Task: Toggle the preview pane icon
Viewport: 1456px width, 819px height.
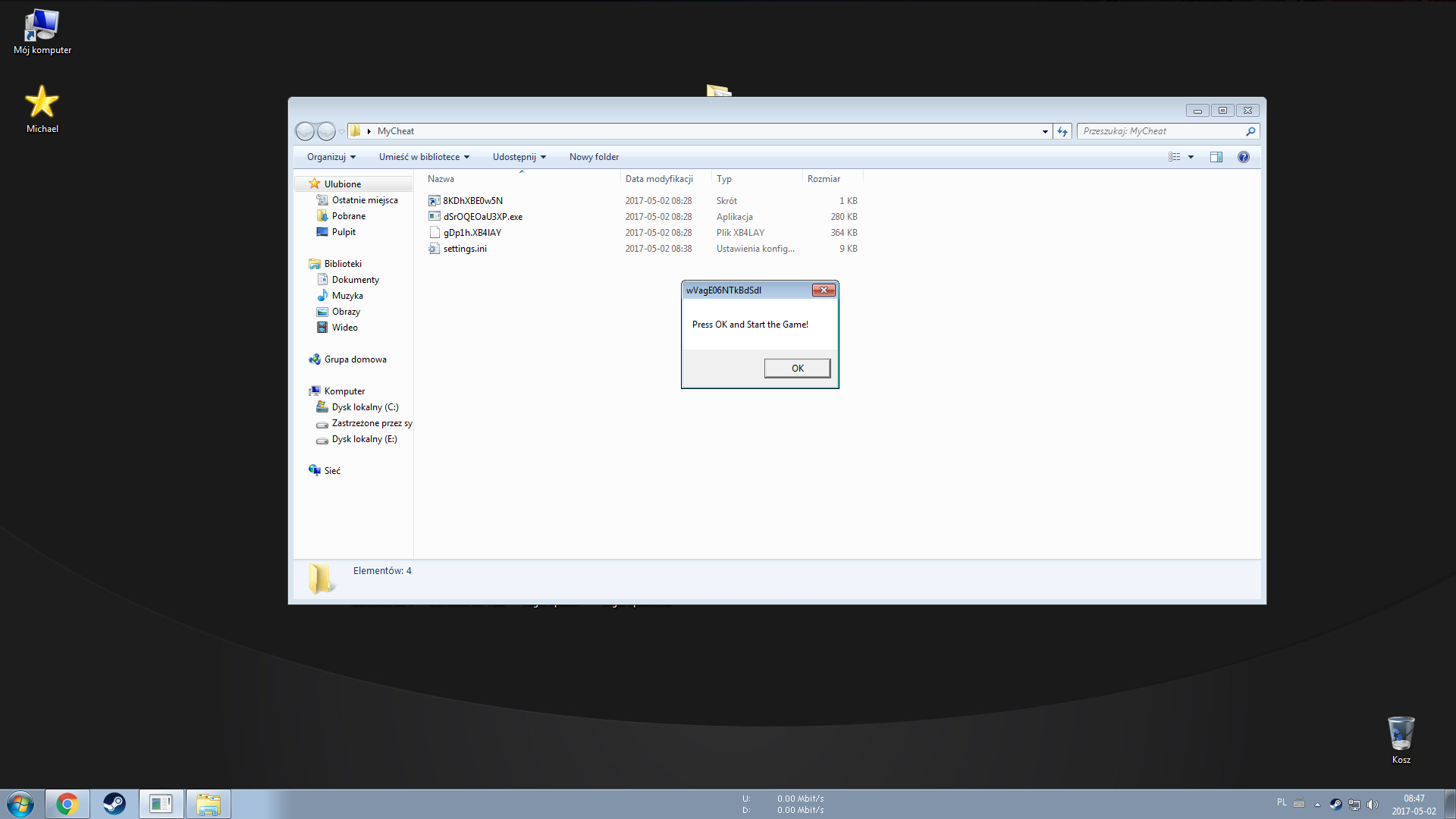Action: click(1216, 157)
